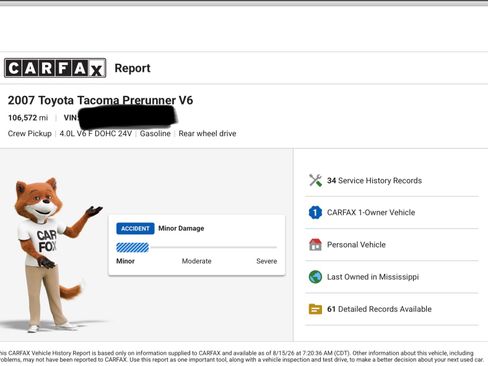Viewport: 488px width, 366px height.
Task: Select Last Owned in Mississippi row
Action: (x=392, y=277)
